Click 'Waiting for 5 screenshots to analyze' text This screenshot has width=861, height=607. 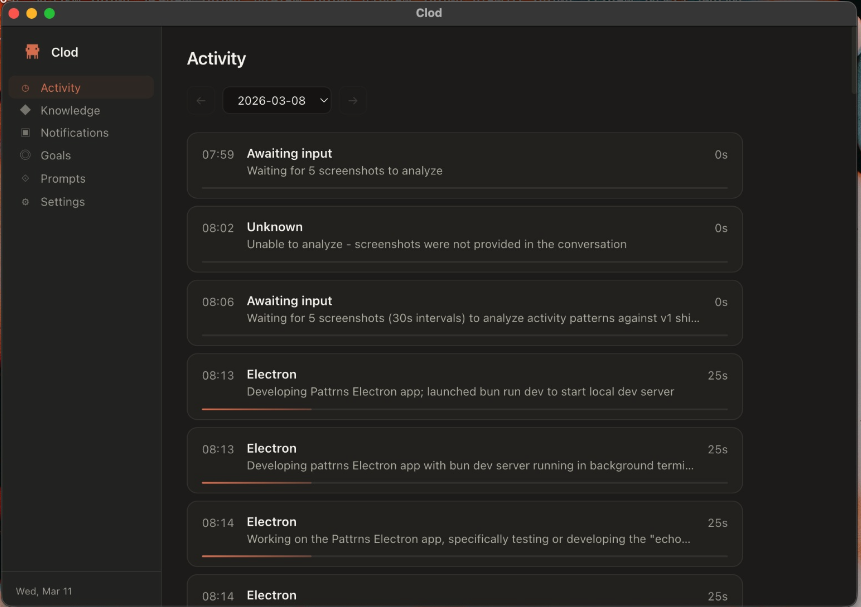[344, 171]
